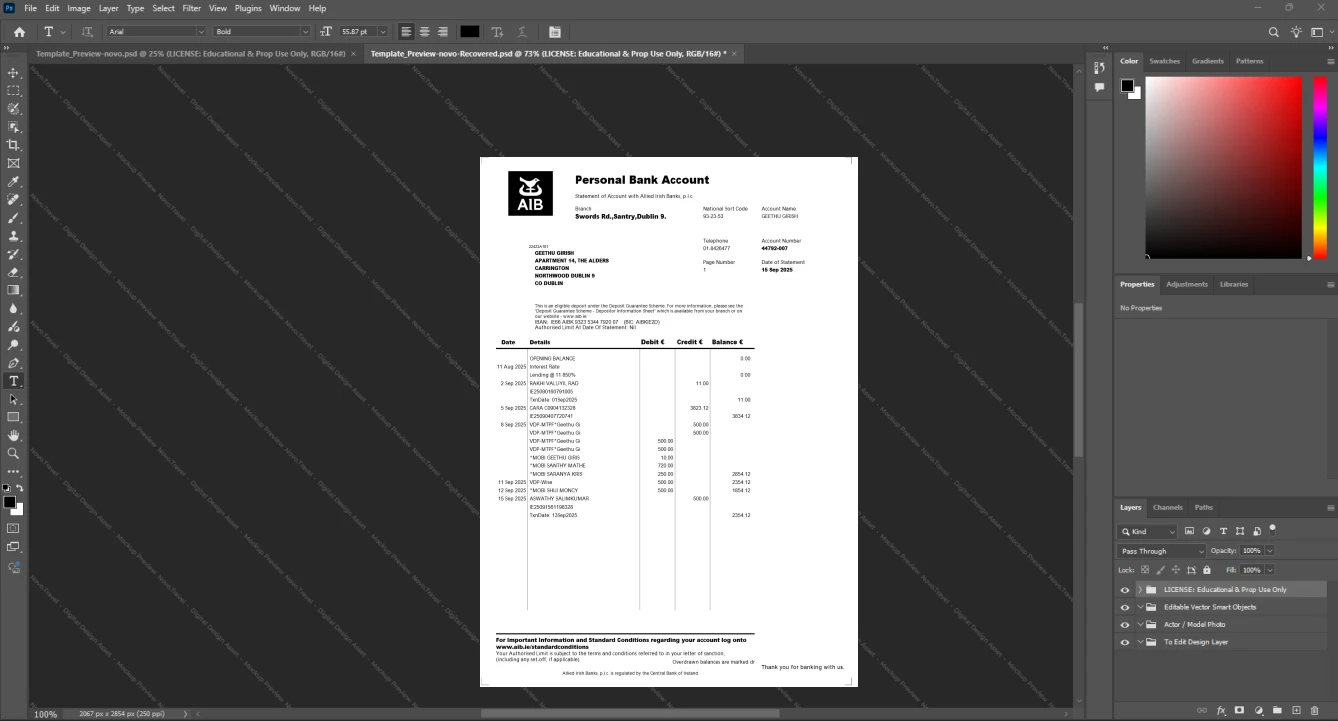Create a new group folder icon
Screen dimensions: 1338x721
(1278, 710)
